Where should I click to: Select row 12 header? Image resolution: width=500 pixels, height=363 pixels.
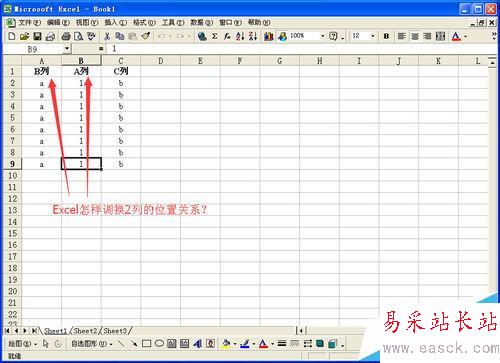[12, 199]
